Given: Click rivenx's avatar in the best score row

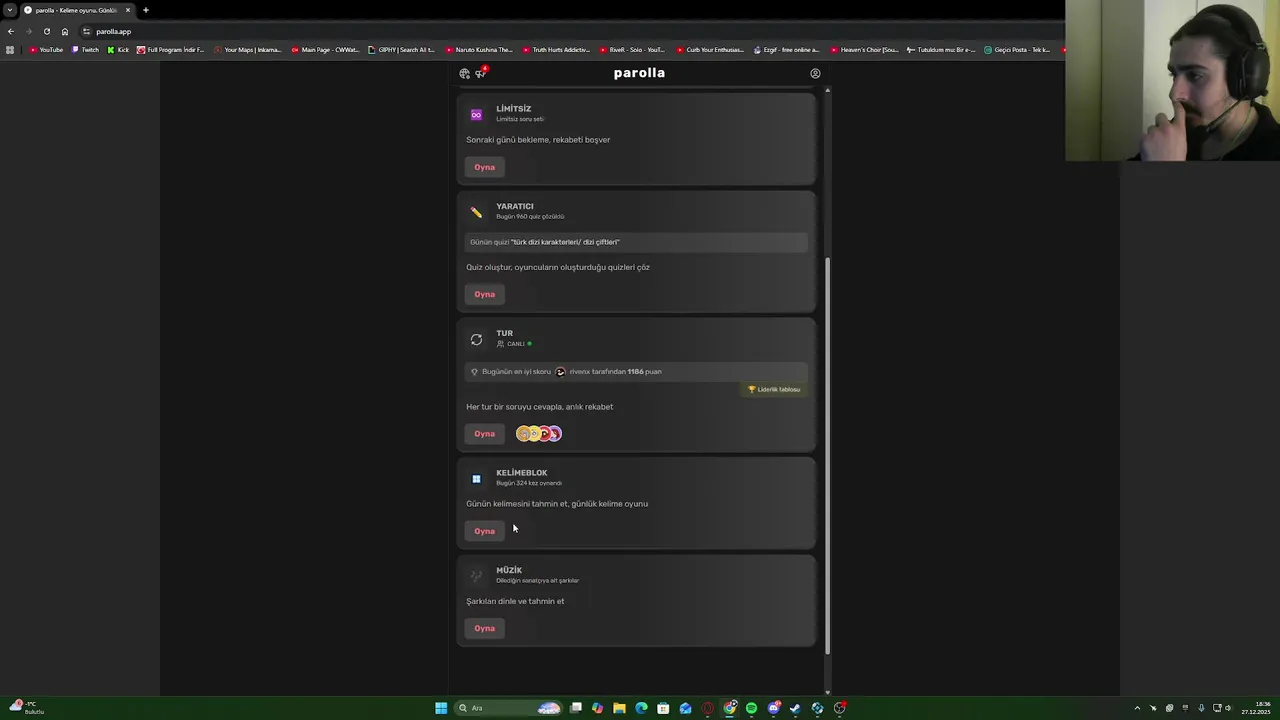Looking at the screenshot, I should (560, 371).
